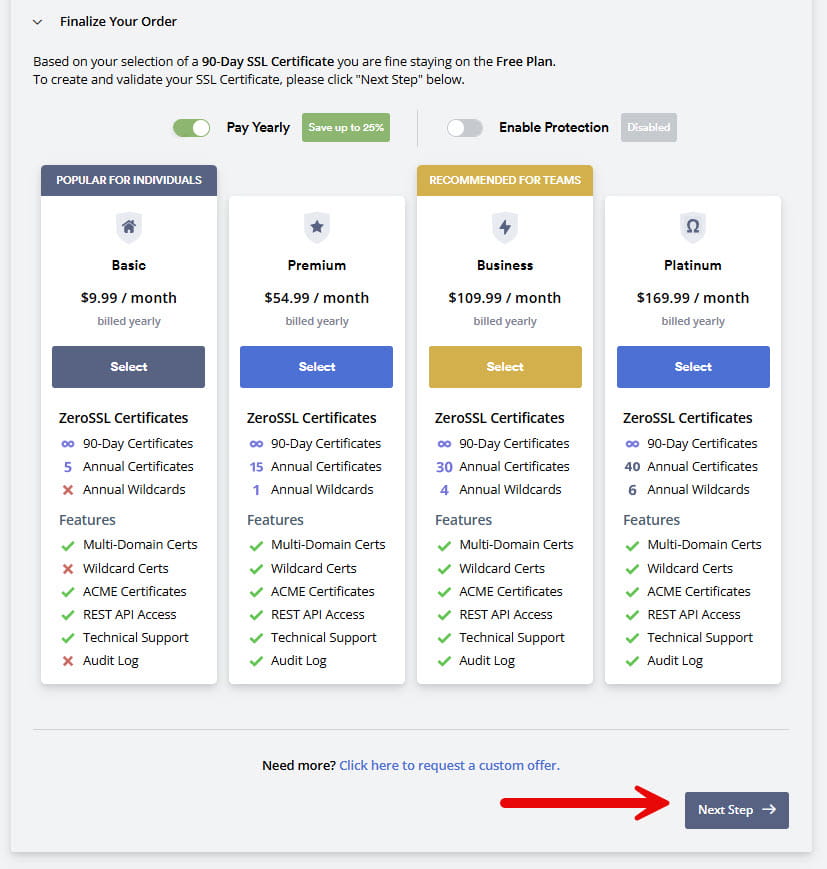This screenshot has width=827, height=869.
Task: Click the checkmark beside Basic Multi-Domain Certs
Action: (68, 546)
